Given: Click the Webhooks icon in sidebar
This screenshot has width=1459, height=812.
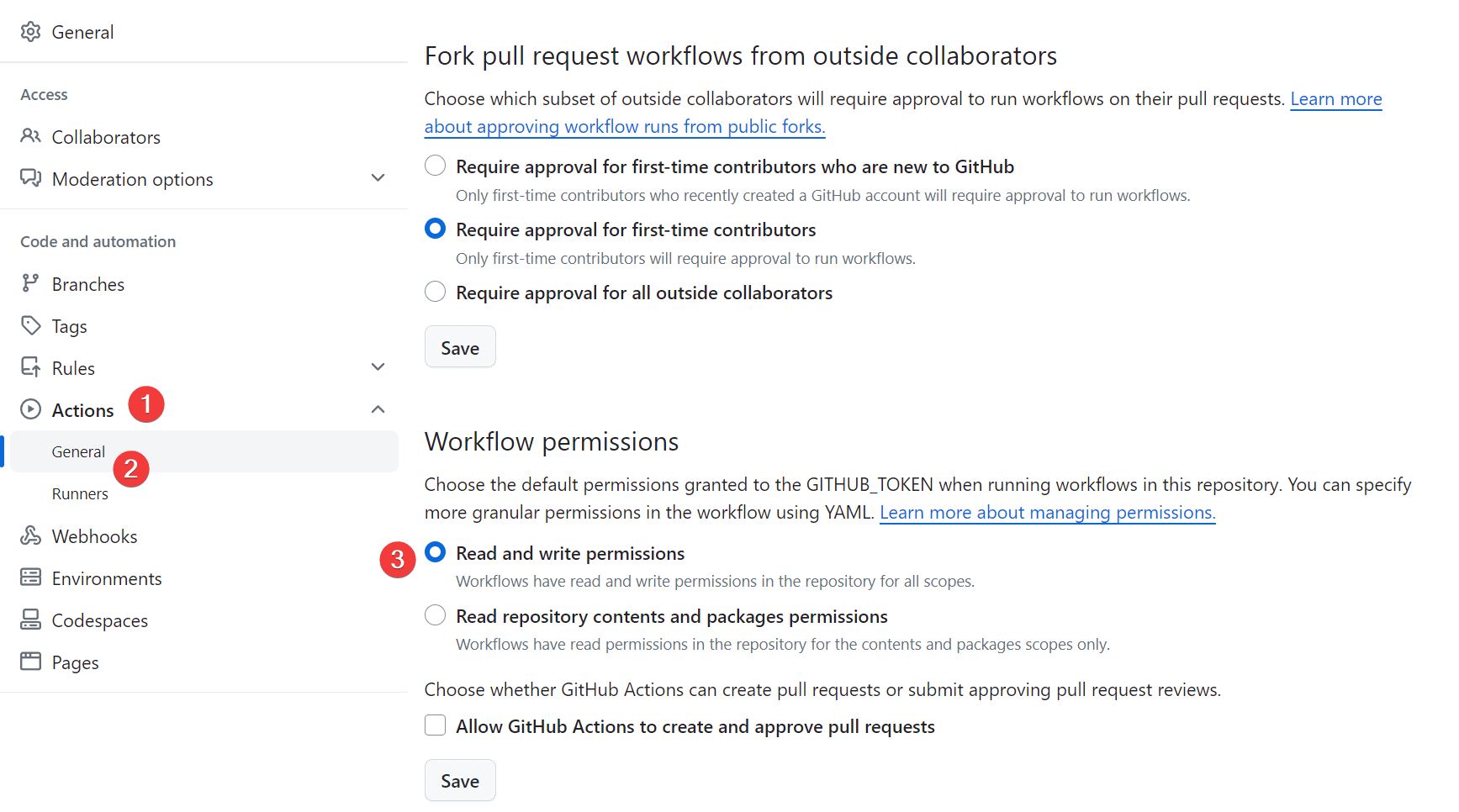Looking at the screenshot, I should click(x=31, y=535).
